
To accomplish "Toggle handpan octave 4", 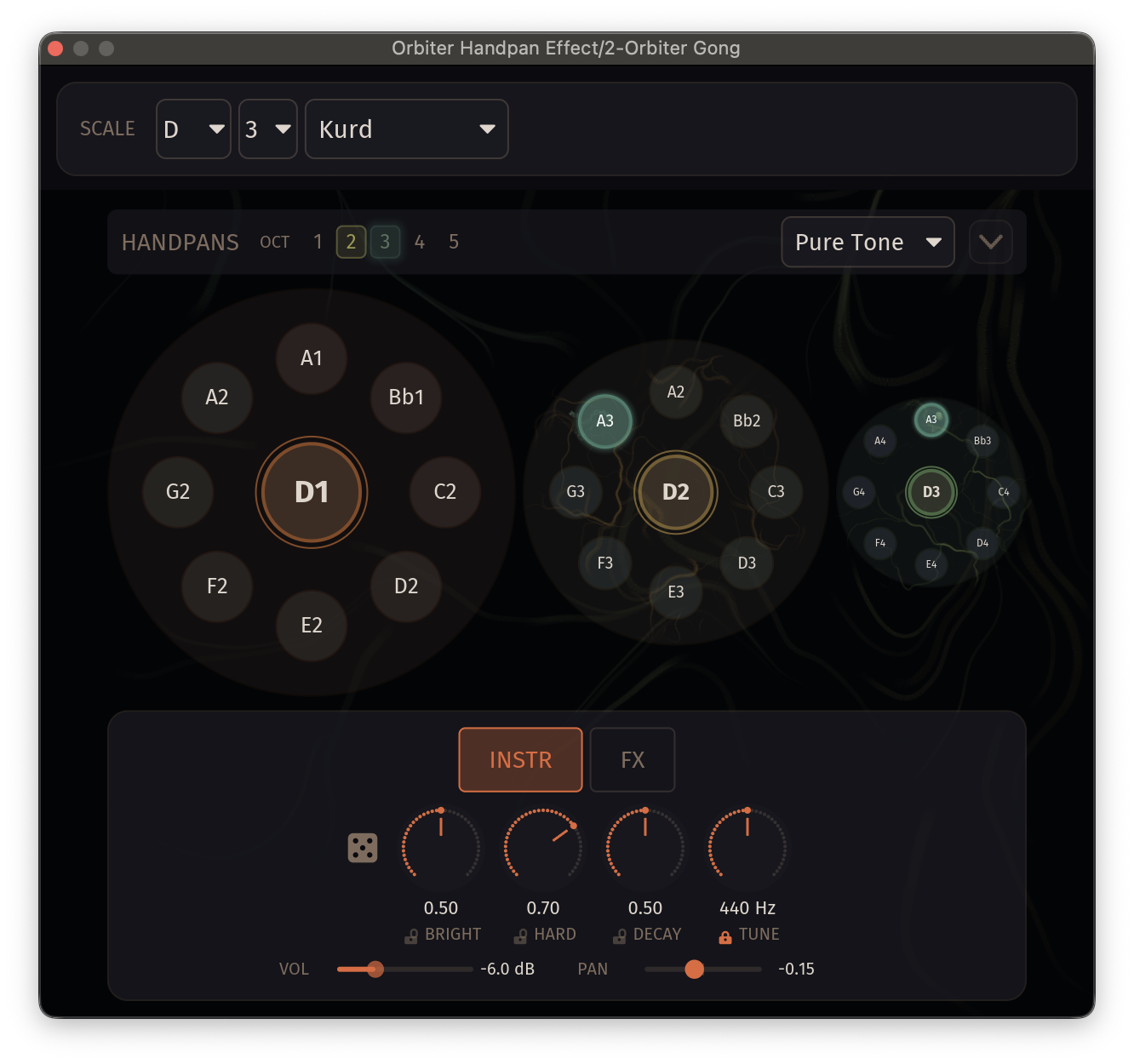I will tap(420, 242).
